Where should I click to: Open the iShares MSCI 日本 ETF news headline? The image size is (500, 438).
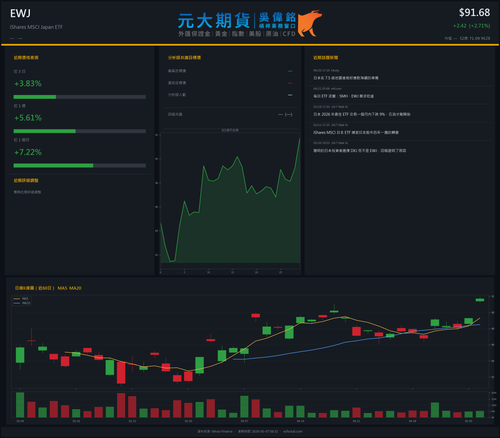(x=356, y=132)
